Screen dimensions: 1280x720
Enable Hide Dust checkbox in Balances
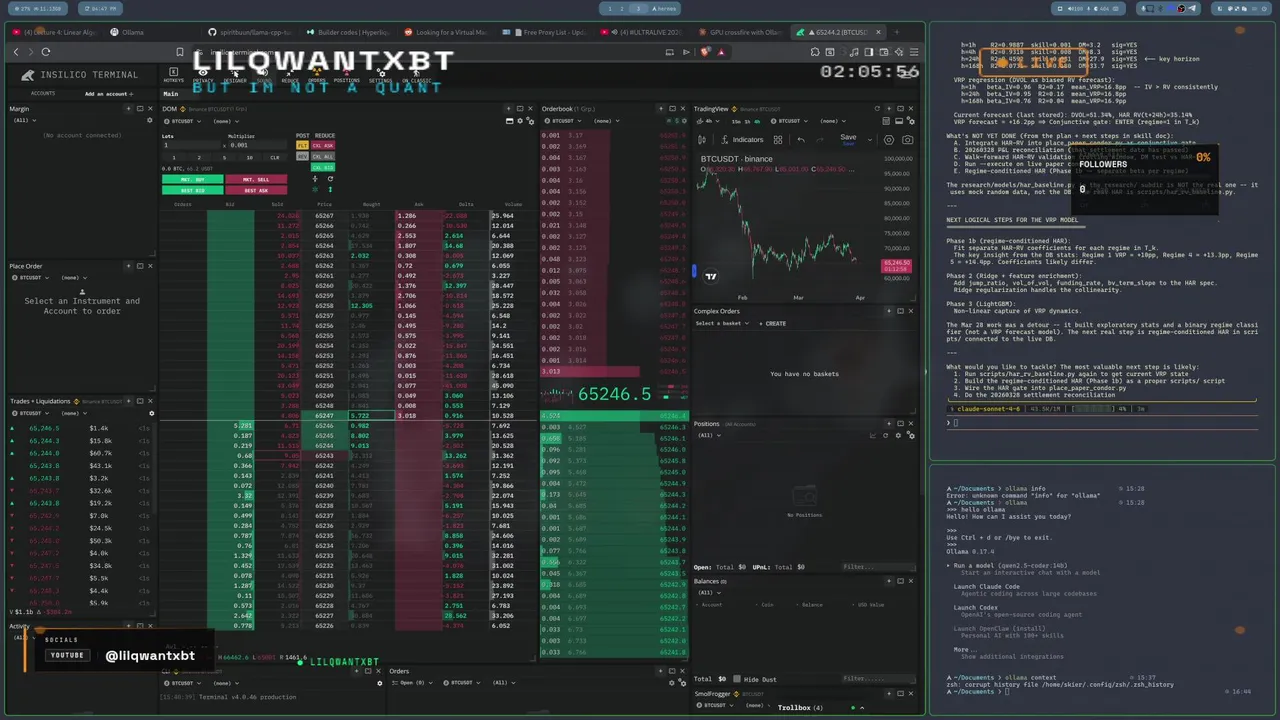tap(737, 679)
